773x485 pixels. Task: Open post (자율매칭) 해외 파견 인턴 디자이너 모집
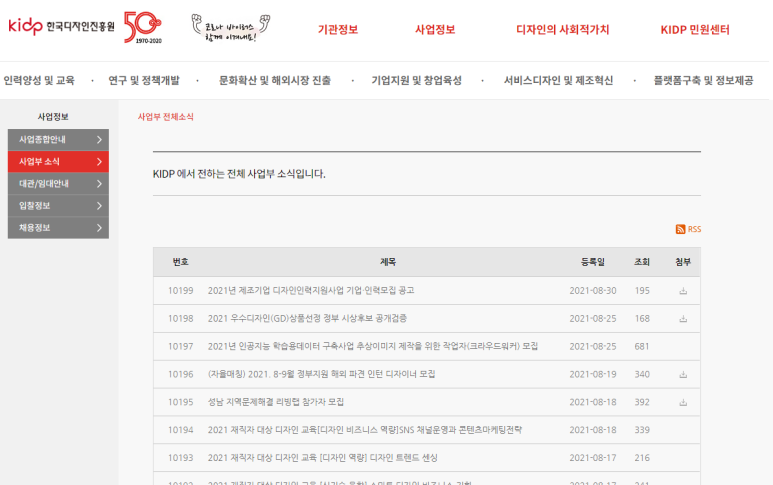pos(321,375)
